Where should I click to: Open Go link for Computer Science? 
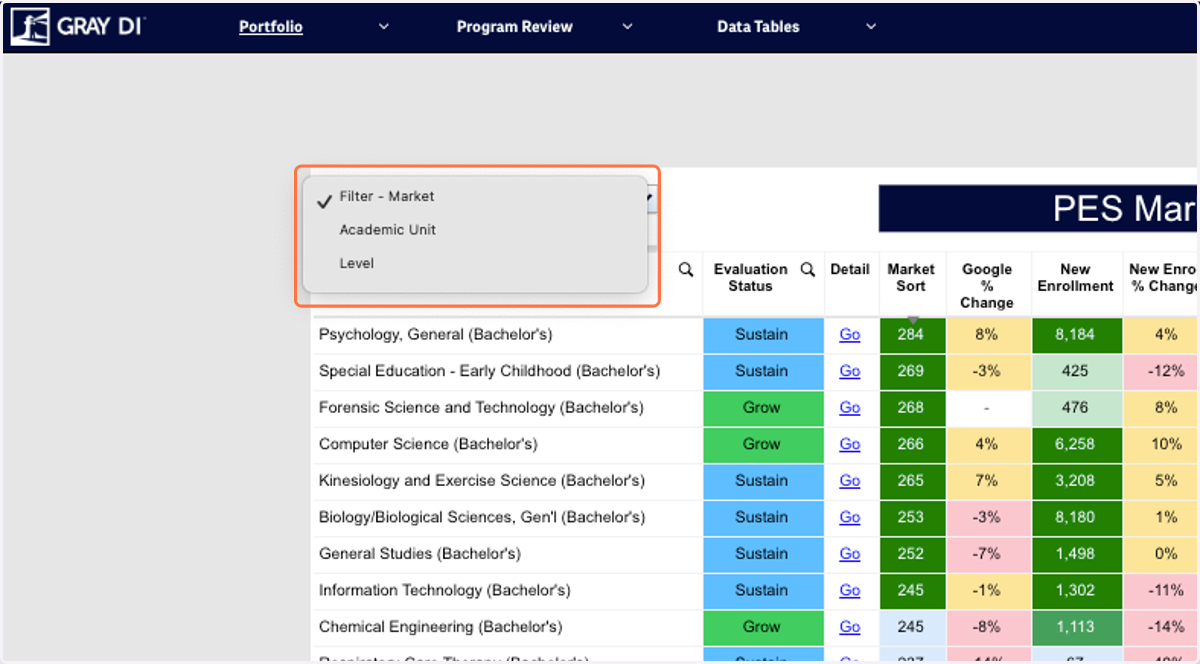[850, 444]
